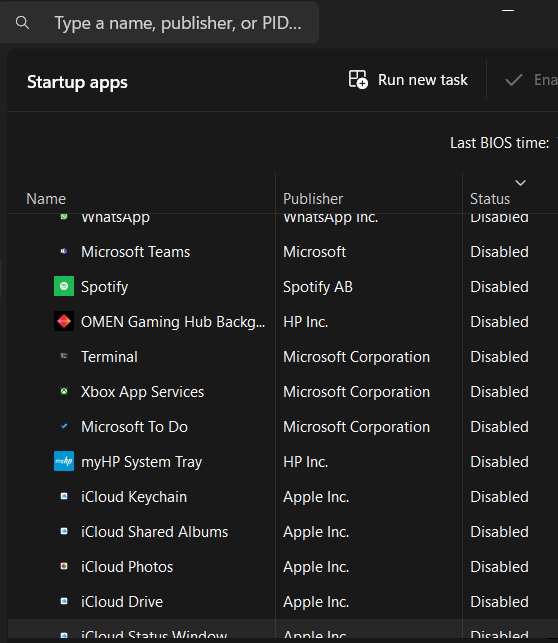Click Apple Inc. publisher for iCloud Photos
The width and height of the screenshot is (558, 643).
[x=316, y=568]
